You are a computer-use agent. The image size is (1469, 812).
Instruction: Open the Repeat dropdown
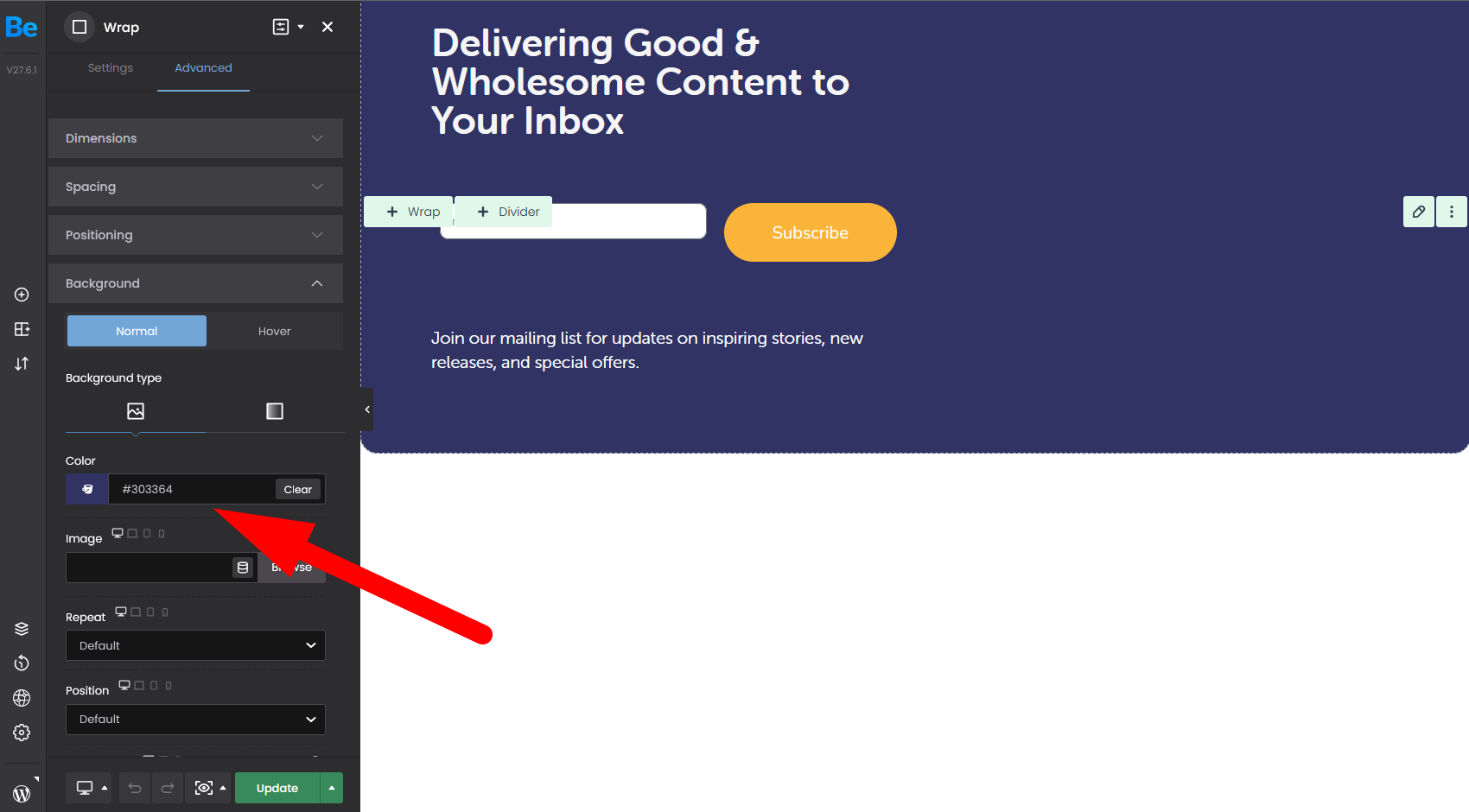click(195, 645)
